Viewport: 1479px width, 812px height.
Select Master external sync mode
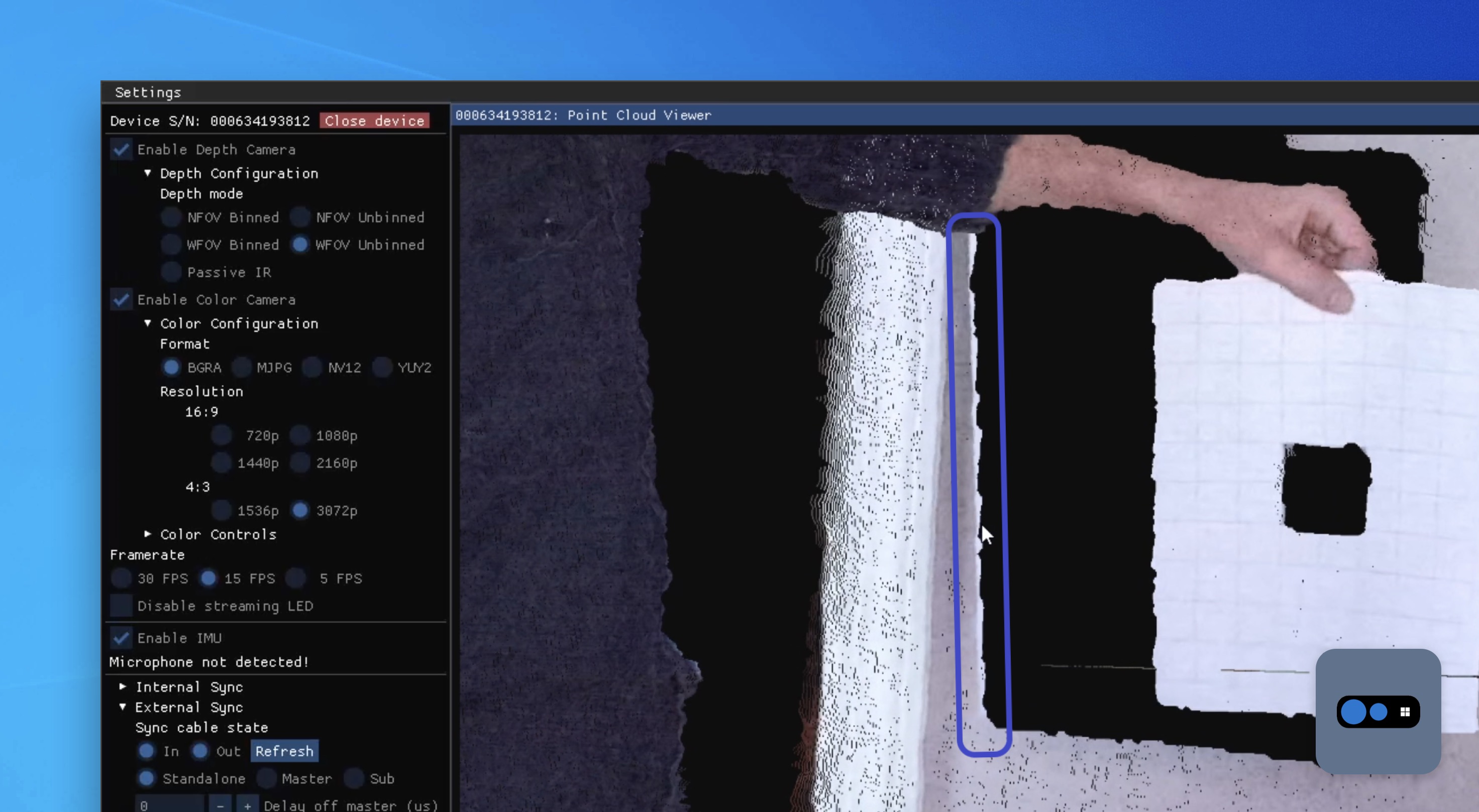267,779
